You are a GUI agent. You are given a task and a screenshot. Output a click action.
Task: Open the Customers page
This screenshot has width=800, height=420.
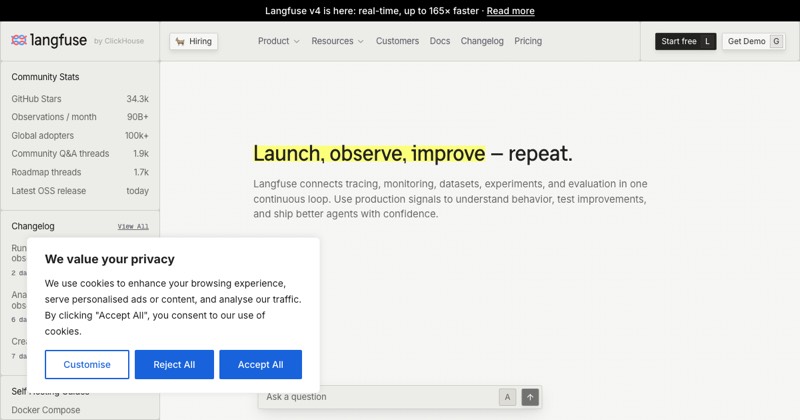[x=397, y=41]
